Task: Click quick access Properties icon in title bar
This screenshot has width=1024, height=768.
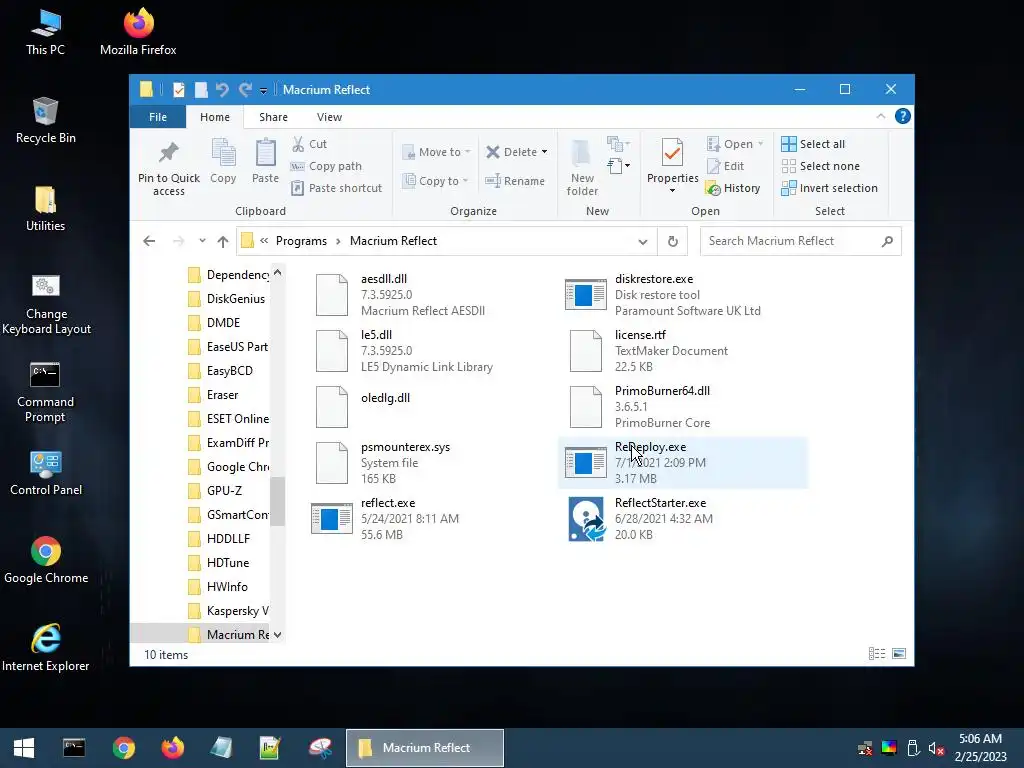Action: tap(178, 89)
